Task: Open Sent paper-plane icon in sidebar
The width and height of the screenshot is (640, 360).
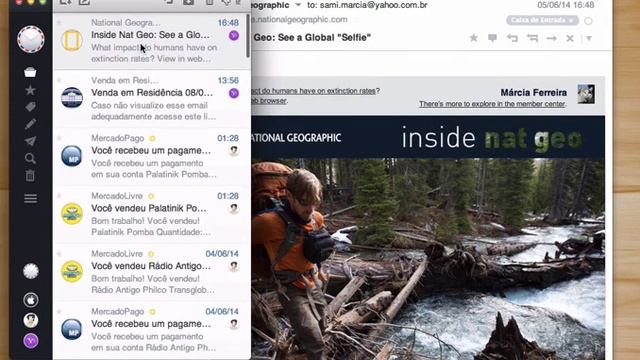Action: [x=30, y=141]
